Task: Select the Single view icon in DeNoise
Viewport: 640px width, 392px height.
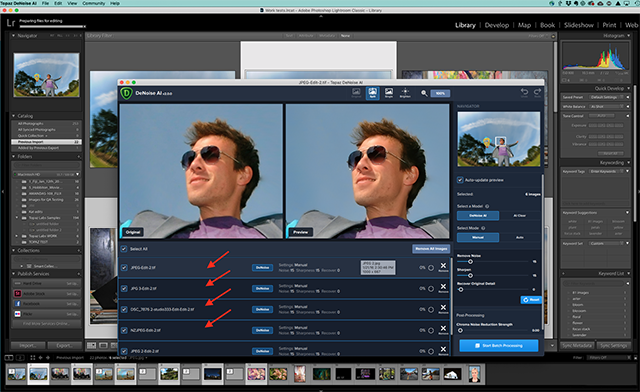Action: pos(389,93)
